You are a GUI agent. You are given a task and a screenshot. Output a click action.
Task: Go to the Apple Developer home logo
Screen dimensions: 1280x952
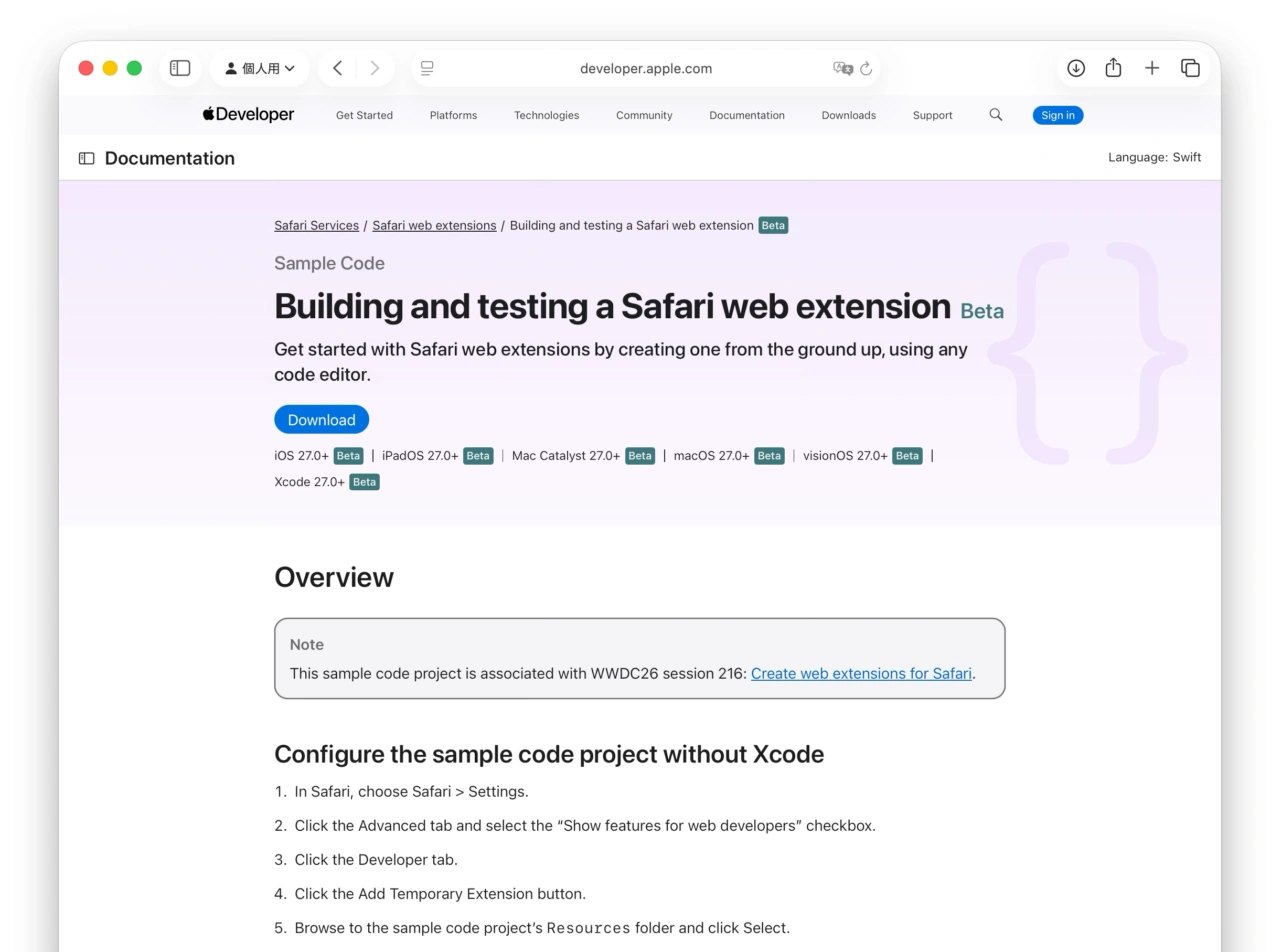pos(248,115)
